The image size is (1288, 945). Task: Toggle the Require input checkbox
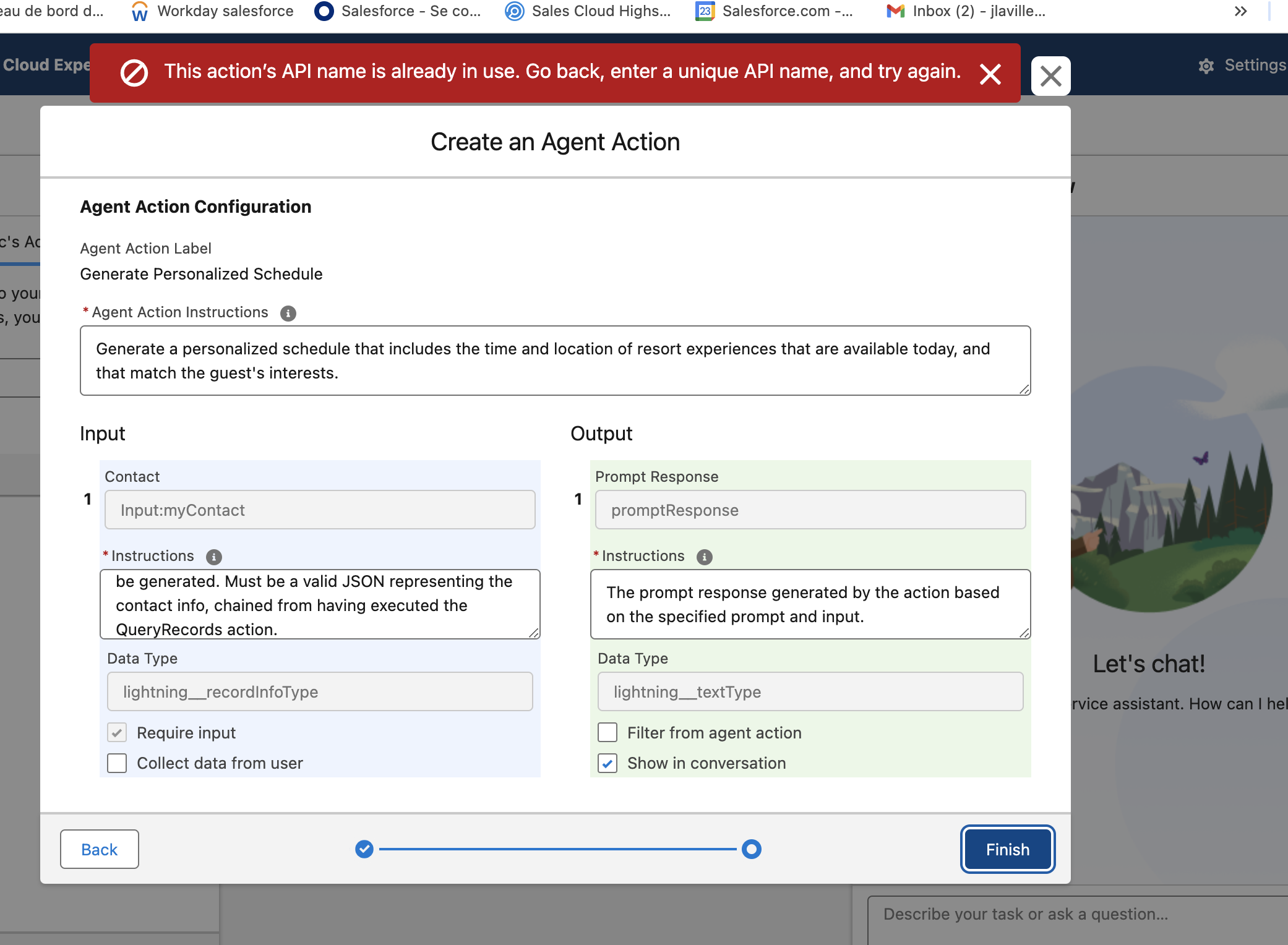tap(117, 733)
